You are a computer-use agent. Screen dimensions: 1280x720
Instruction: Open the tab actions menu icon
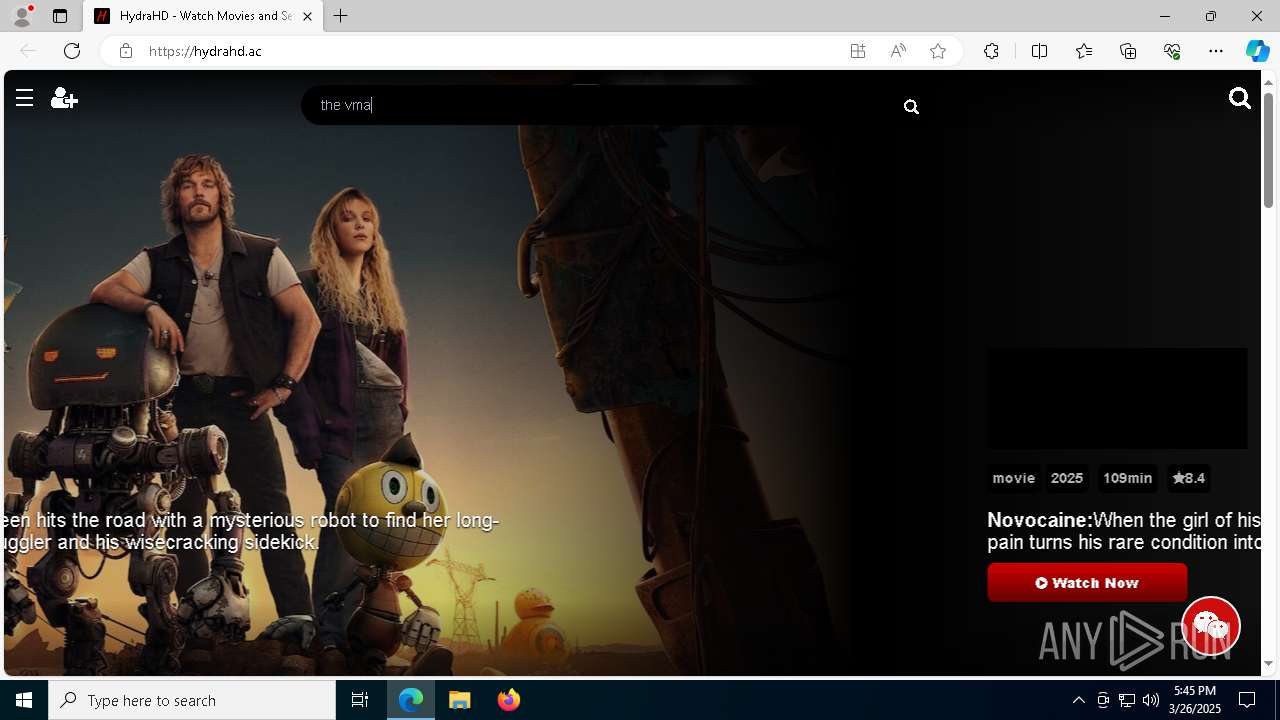coord(60,16)
